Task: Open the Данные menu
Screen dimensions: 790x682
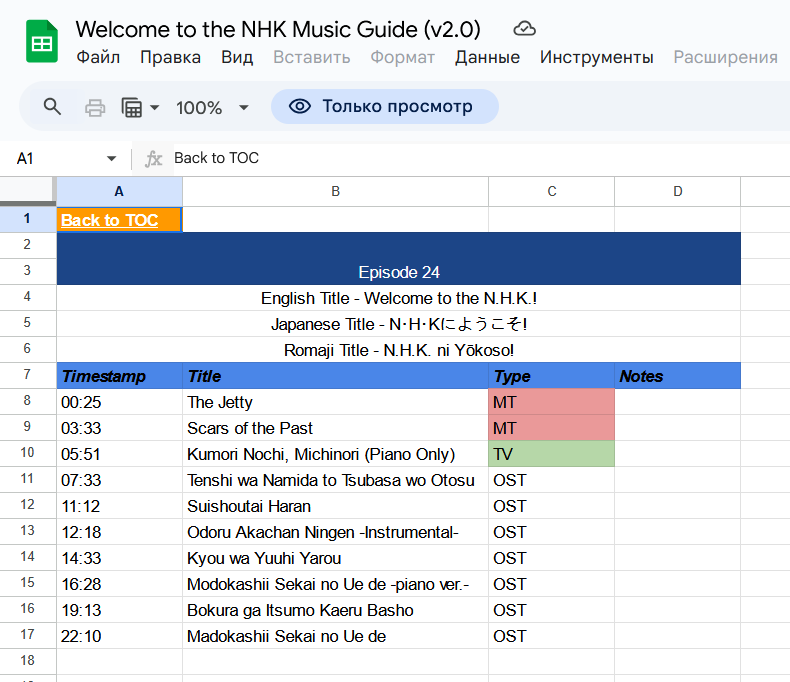Action: click(x=487, y=57)
